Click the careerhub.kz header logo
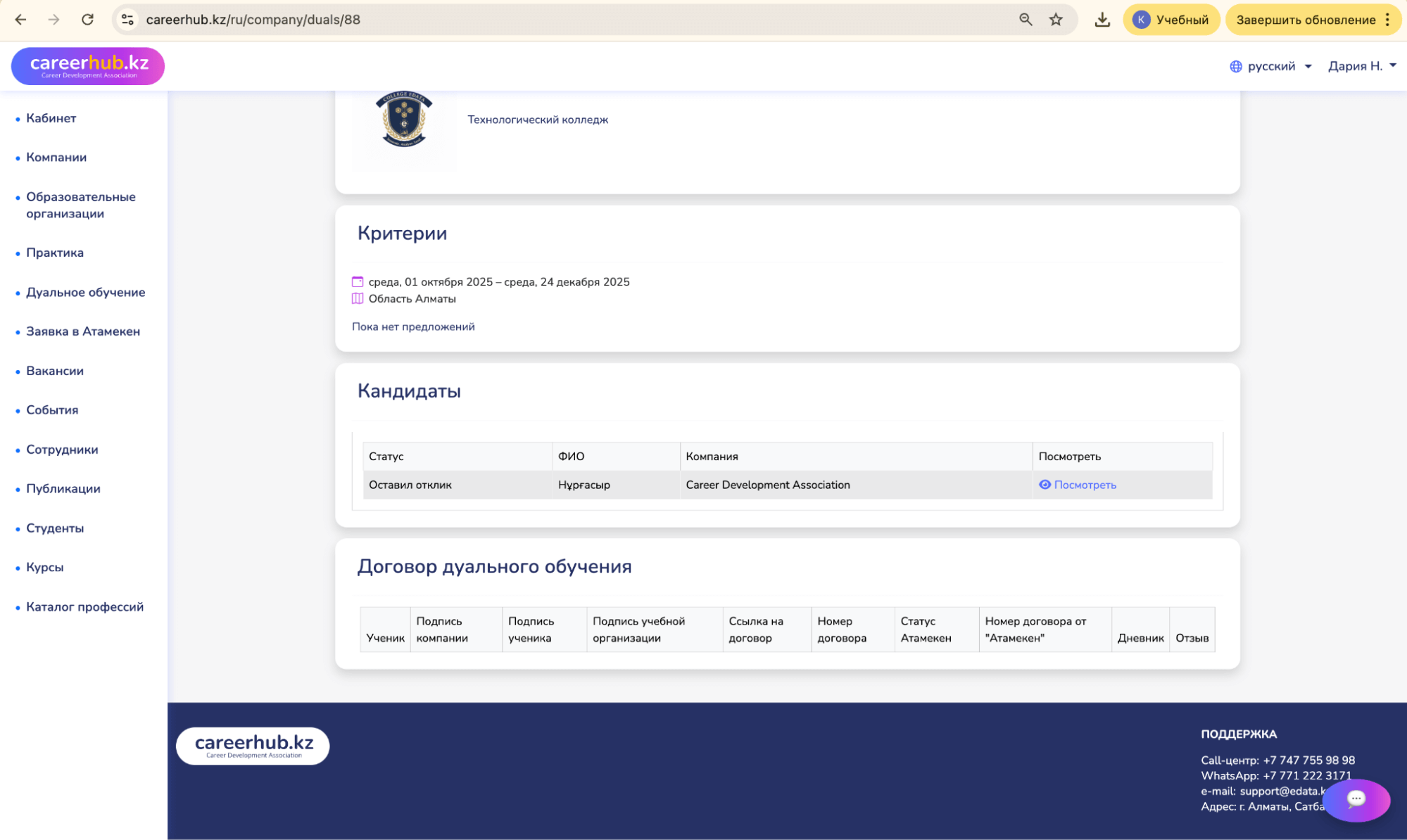Screen dimensions: 1407x840 pos(88,66)
